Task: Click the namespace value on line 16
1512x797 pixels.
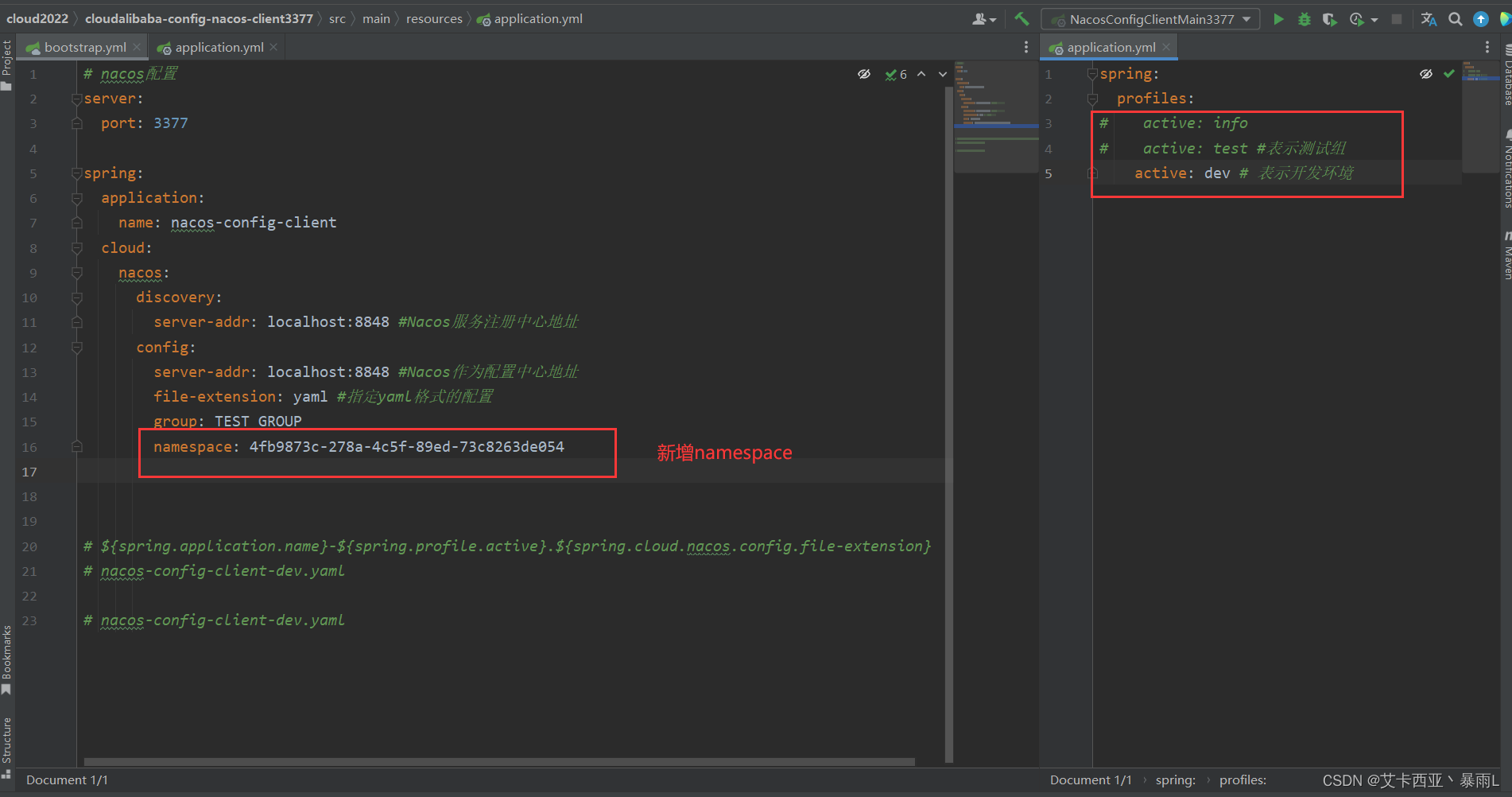Action: (406, 447)
